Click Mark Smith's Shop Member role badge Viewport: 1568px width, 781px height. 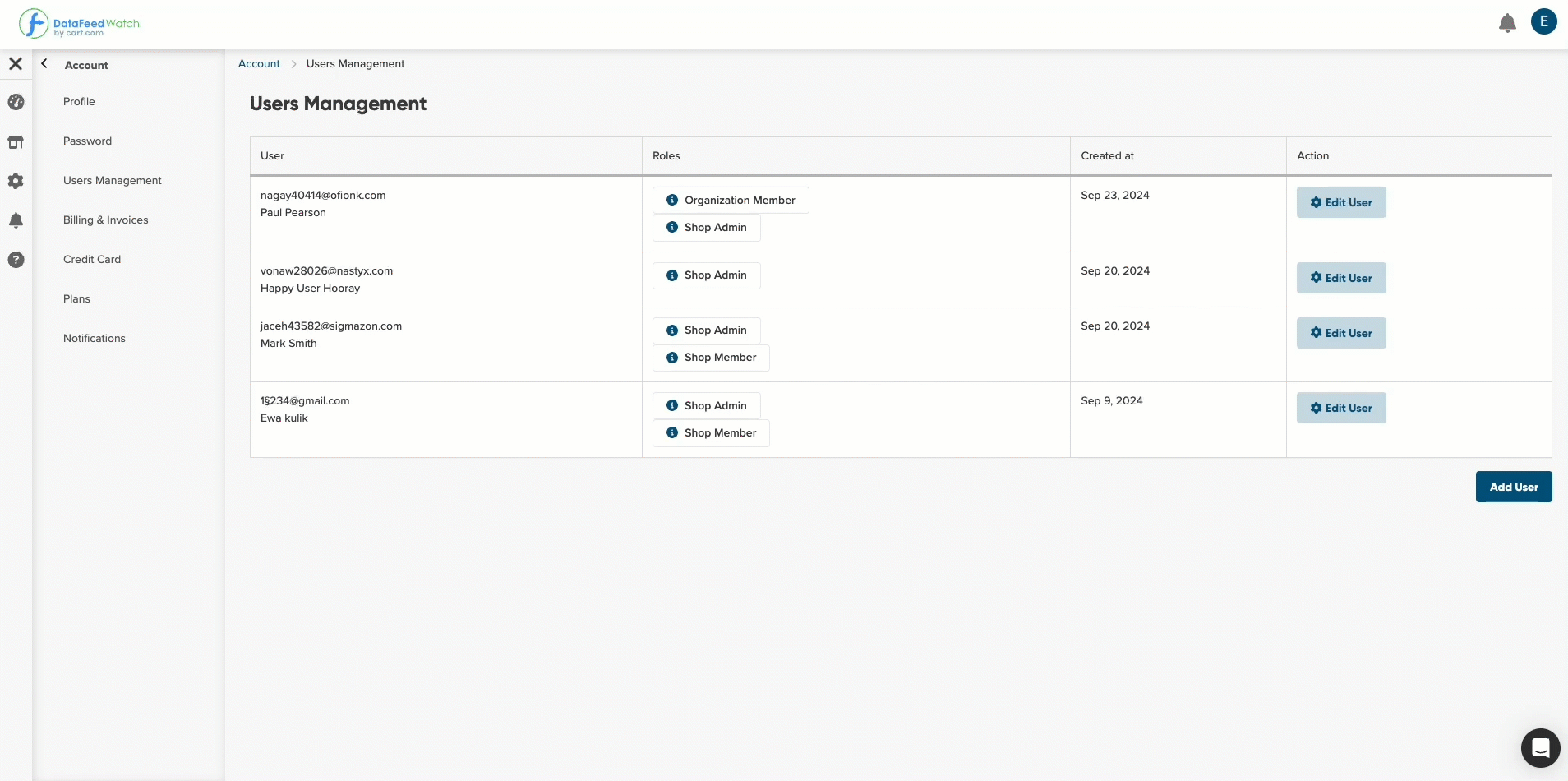711,358
